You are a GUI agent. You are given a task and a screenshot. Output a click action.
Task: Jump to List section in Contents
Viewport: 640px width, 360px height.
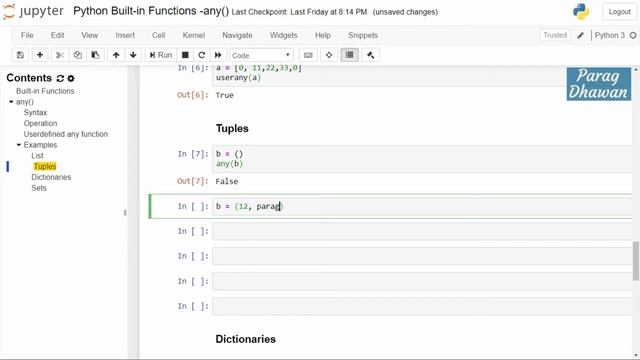pos(37,156)
